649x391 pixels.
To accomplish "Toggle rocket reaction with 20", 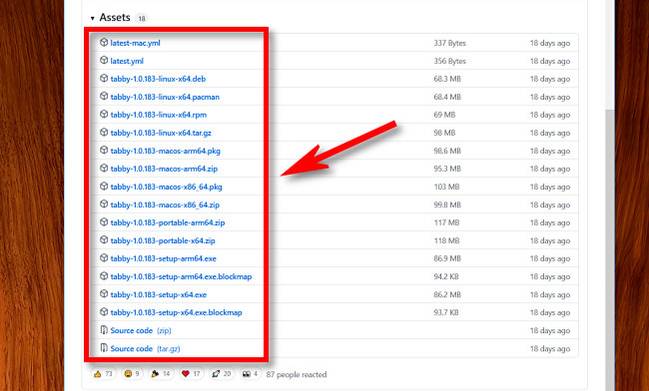I will (x=221, y=374).
